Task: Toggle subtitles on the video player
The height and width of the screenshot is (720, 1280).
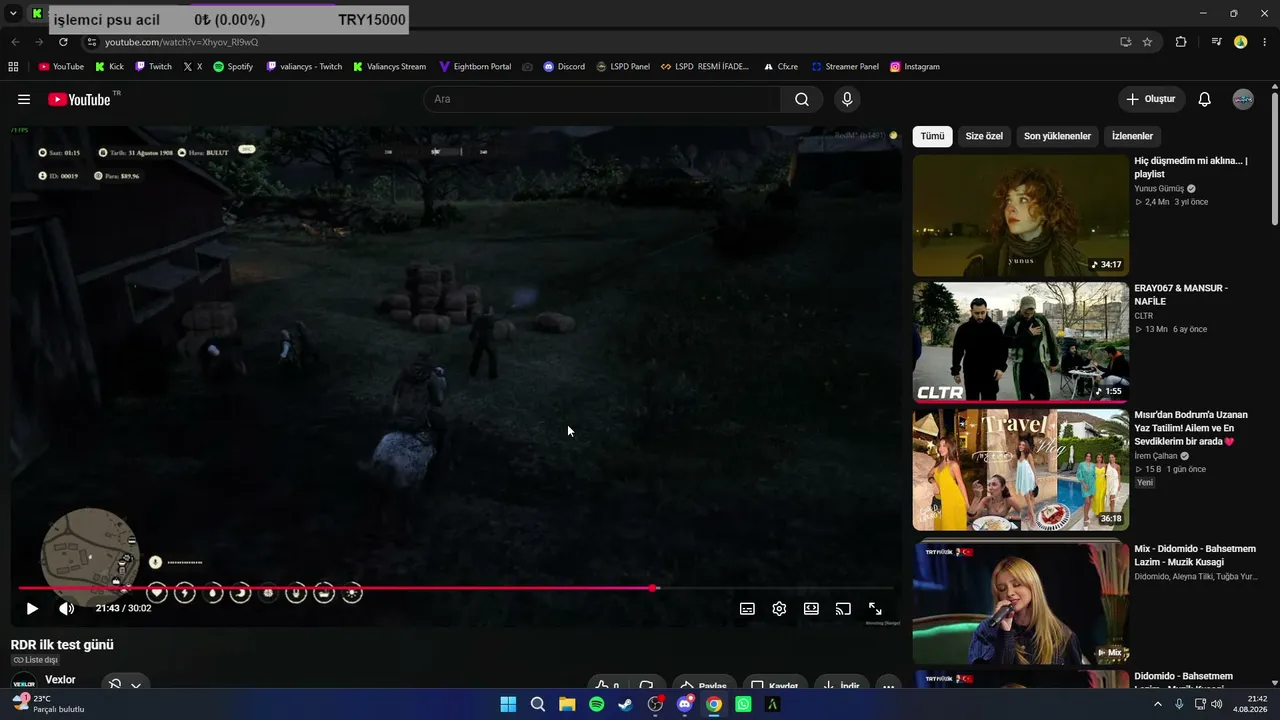Action: click(747, 608)
